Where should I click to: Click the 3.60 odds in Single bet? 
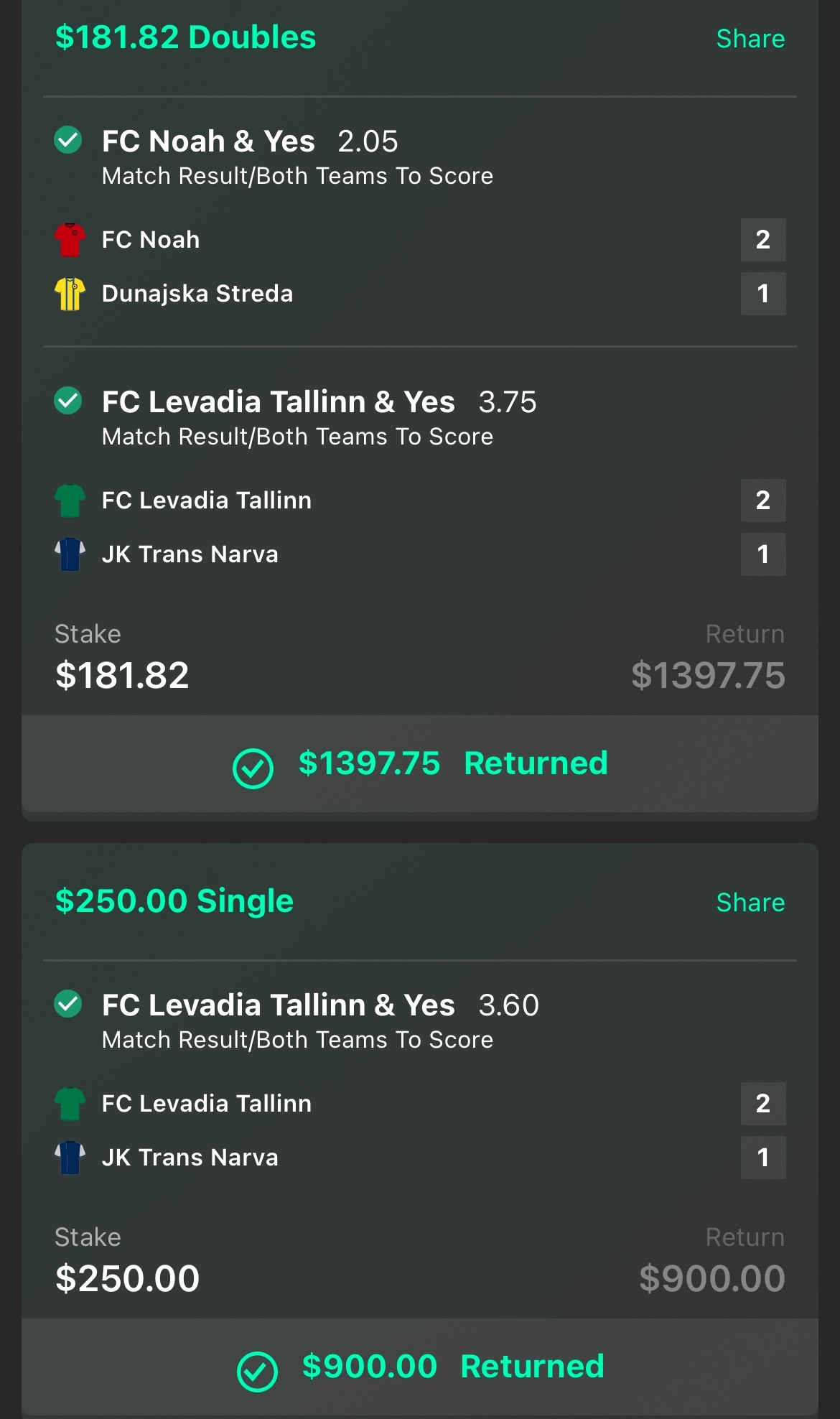coord(508,1005)
